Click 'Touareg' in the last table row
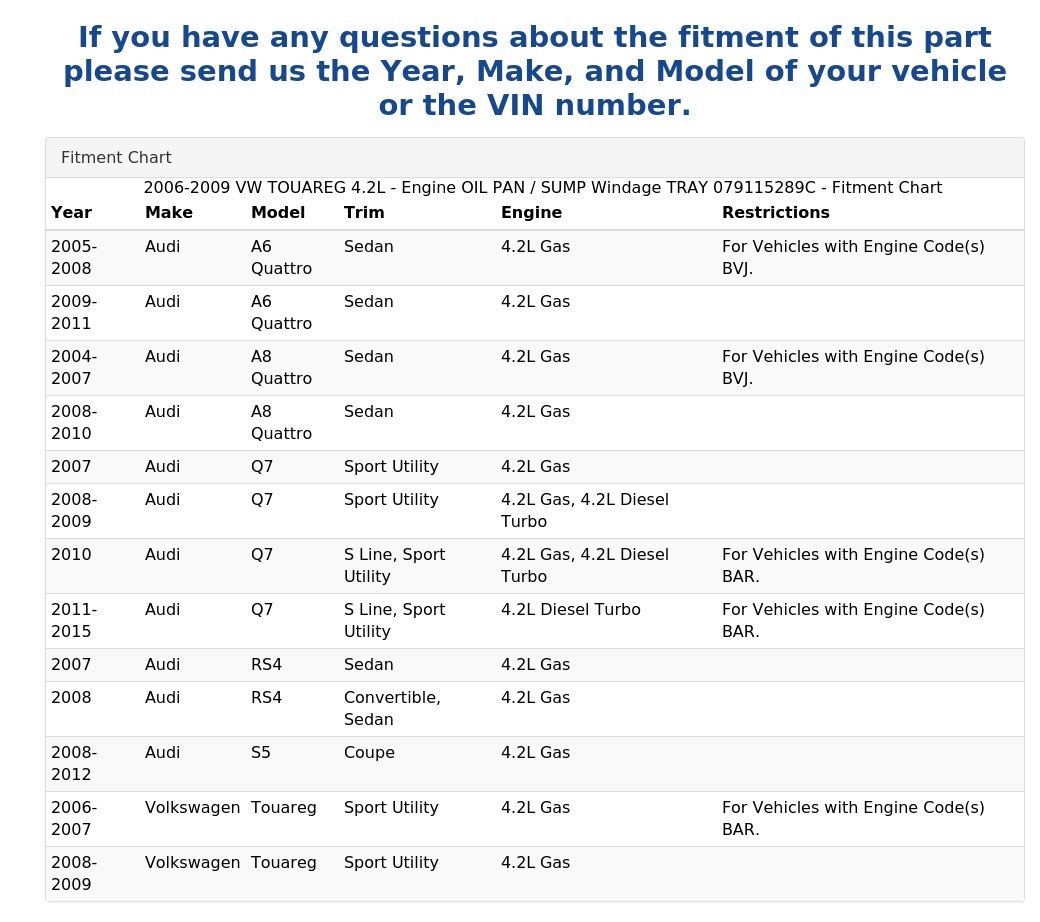 pos(283,863)
